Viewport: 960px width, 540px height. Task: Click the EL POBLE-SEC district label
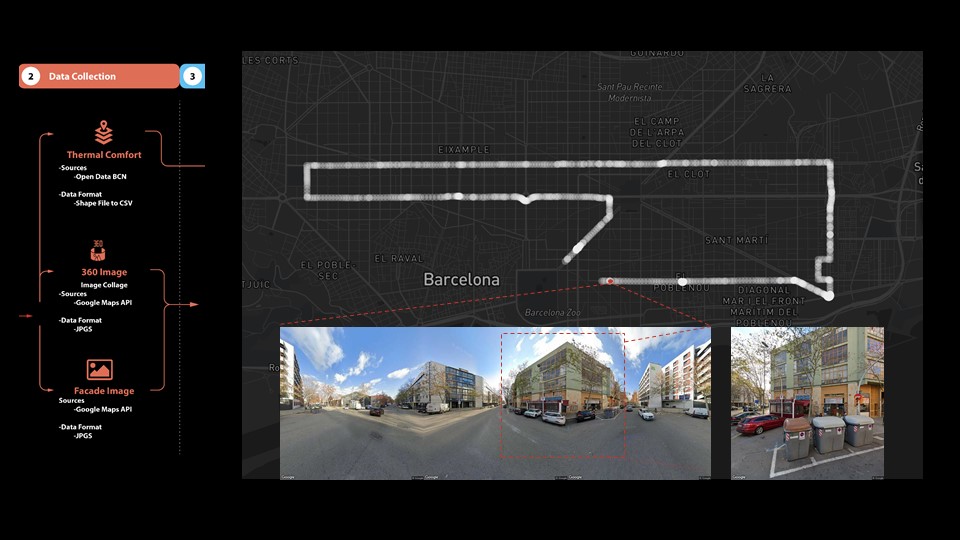coord(328,270)
